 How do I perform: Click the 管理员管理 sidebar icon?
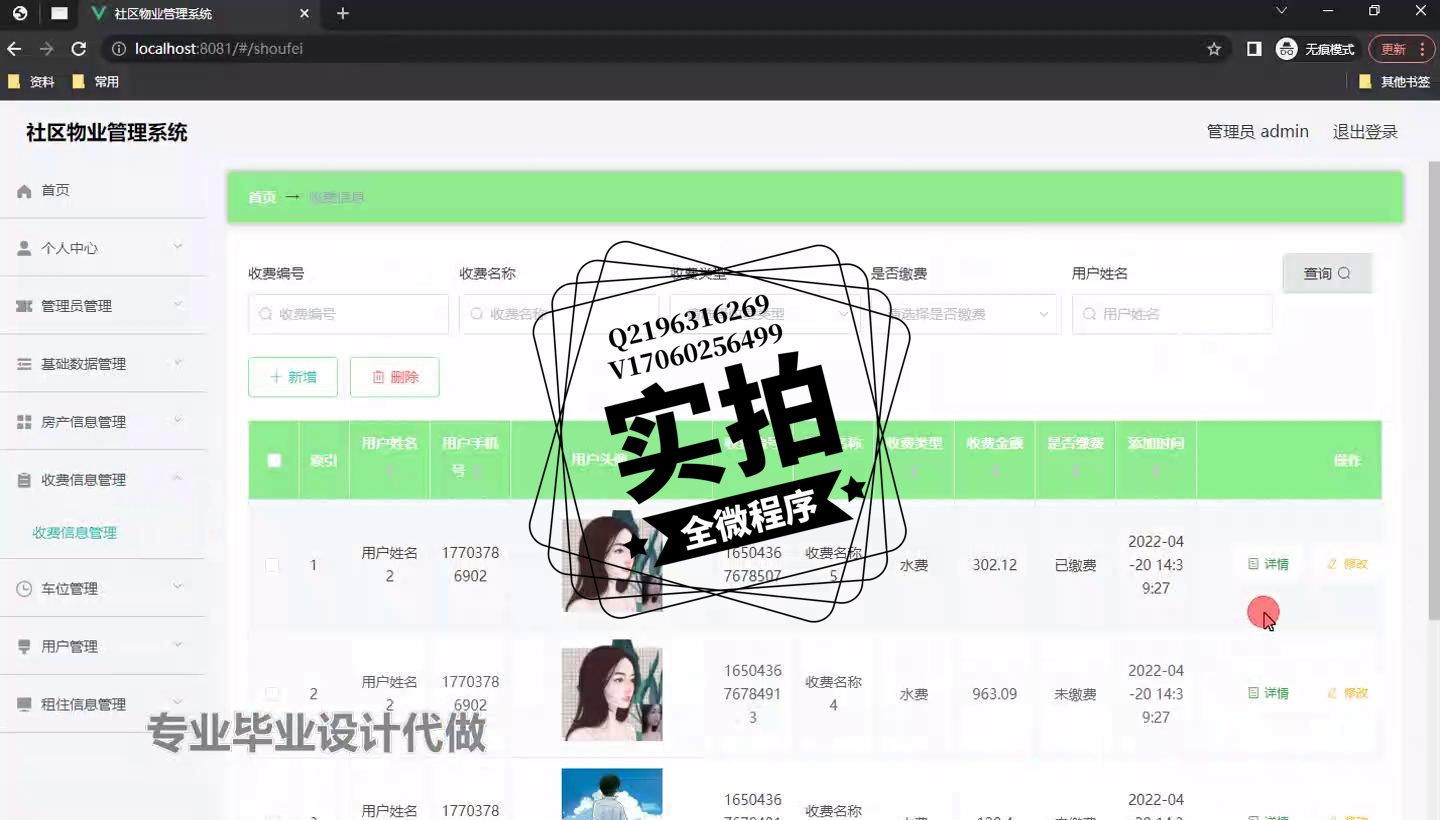[25, 306]
